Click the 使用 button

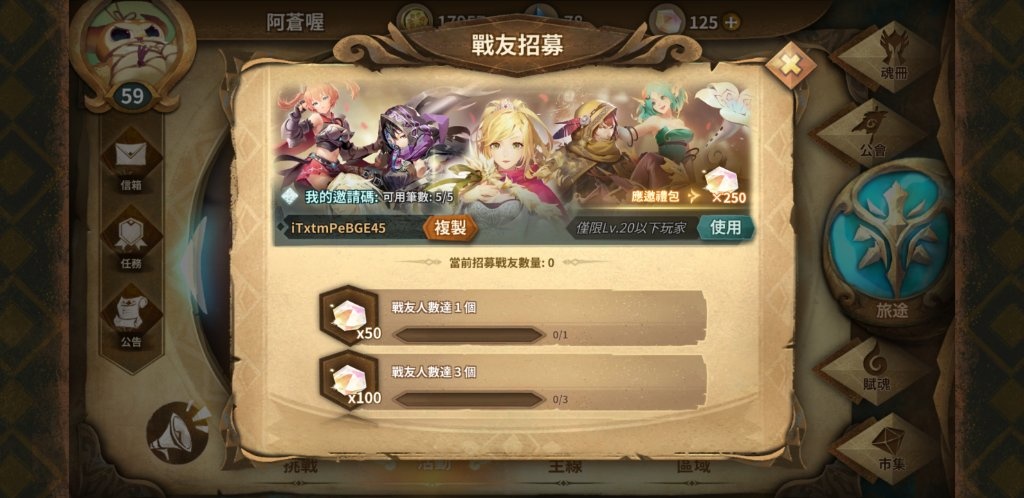[x=726, y=227]
